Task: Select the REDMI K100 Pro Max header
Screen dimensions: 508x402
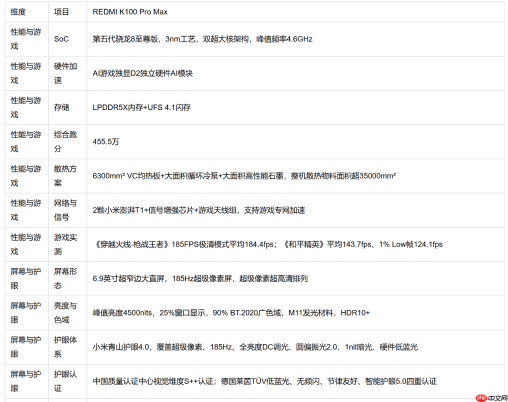Action: pyautogui.click(x=130, y=12)
